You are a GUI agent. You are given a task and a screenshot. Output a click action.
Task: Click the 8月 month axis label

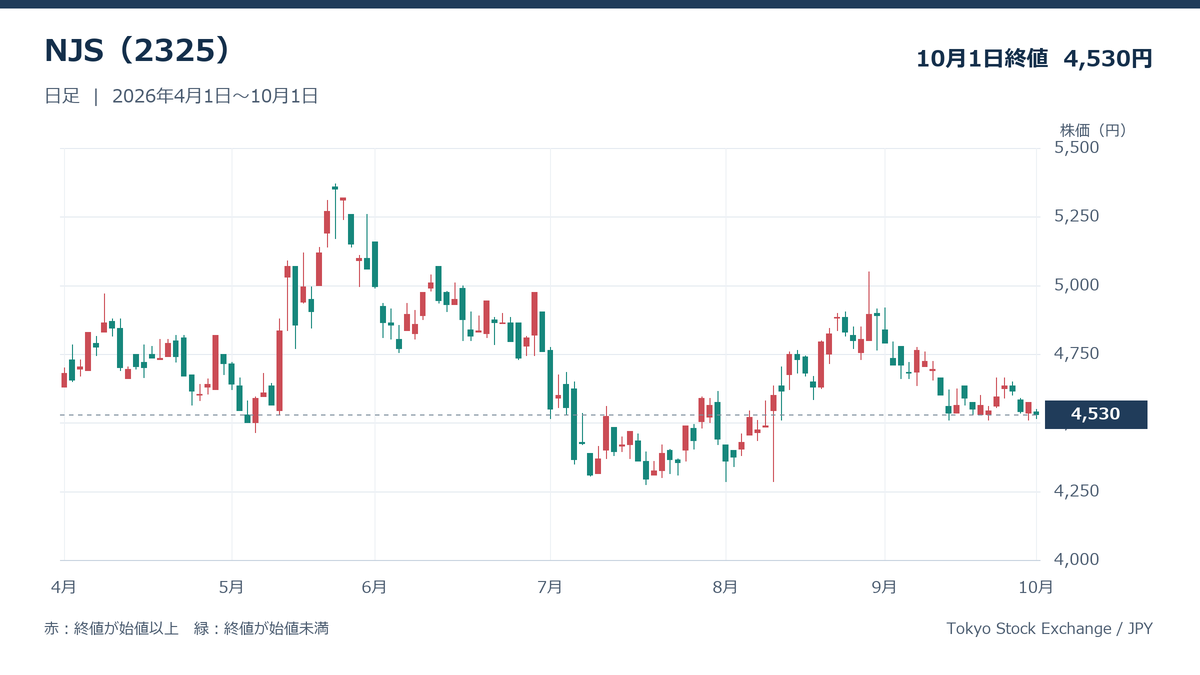point(726,586)
